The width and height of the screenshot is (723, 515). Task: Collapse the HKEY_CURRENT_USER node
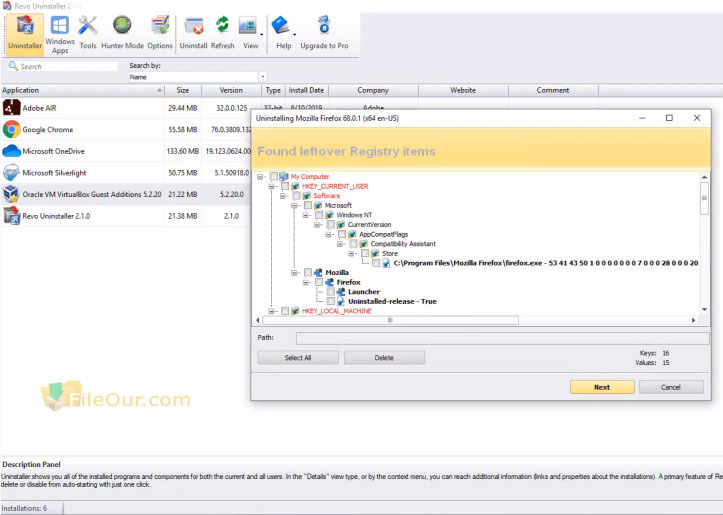coord(272,186)
